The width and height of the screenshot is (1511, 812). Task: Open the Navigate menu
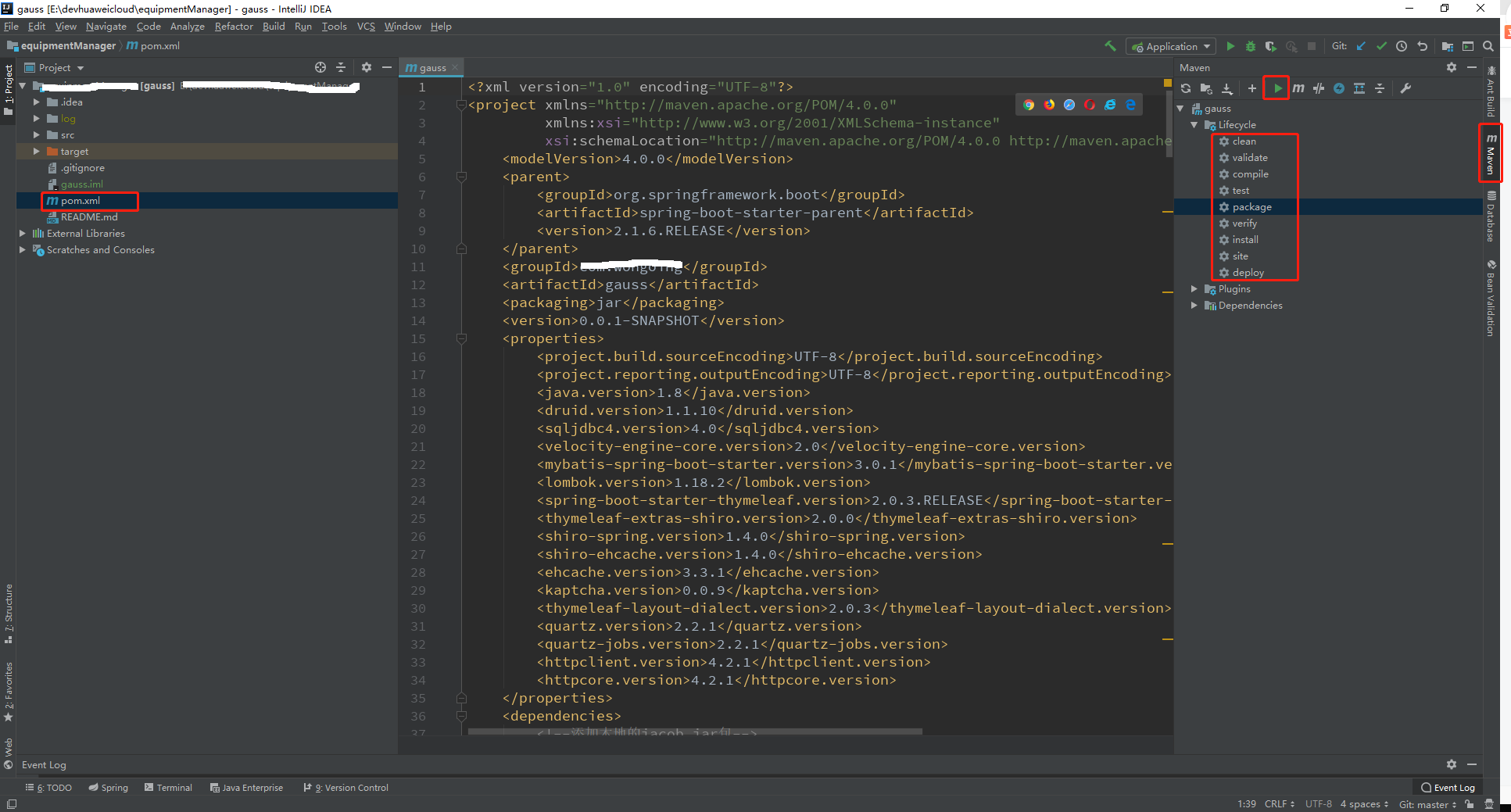click(x=106, y=27)
